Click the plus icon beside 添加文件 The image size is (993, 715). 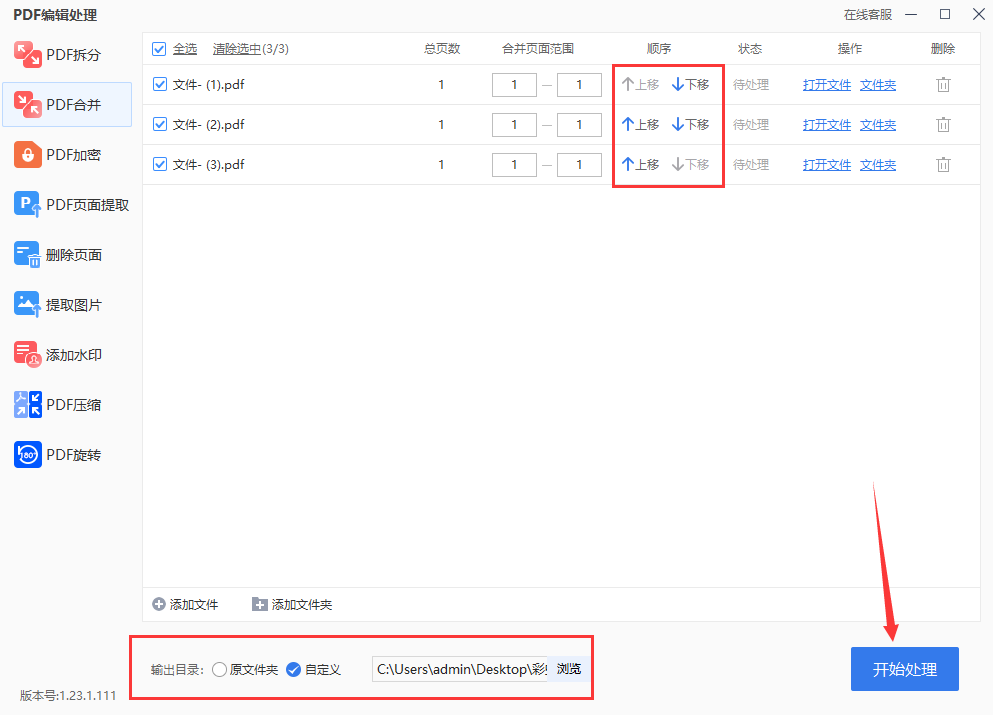[x=159, y=604]
